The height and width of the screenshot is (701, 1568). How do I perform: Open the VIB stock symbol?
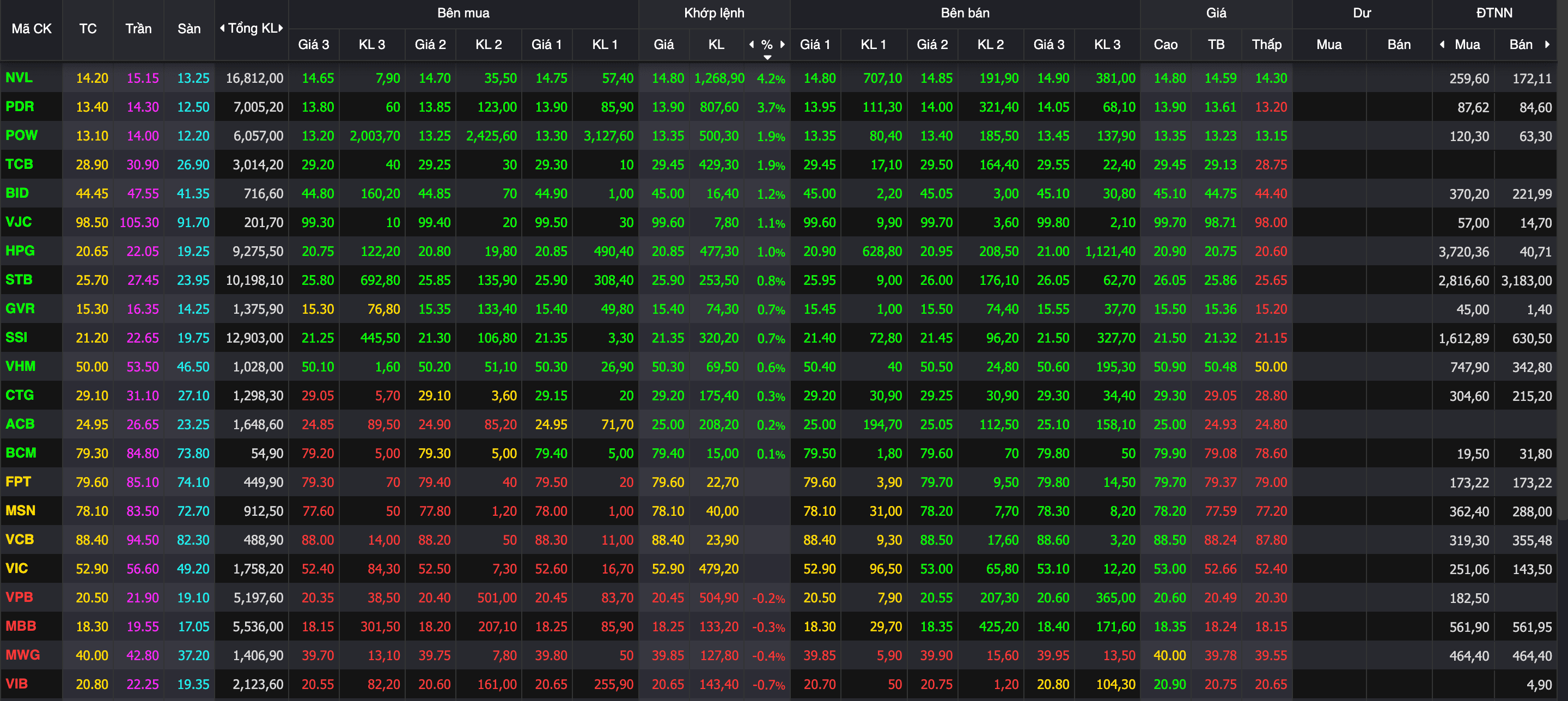point(16,684)
